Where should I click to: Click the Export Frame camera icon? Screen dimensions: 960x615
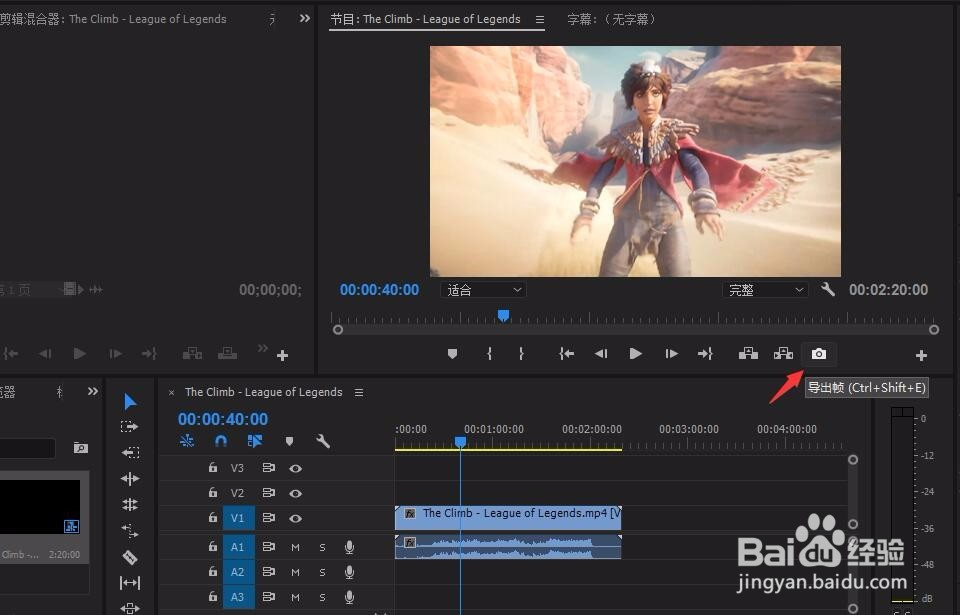click(x=819, y=354)
